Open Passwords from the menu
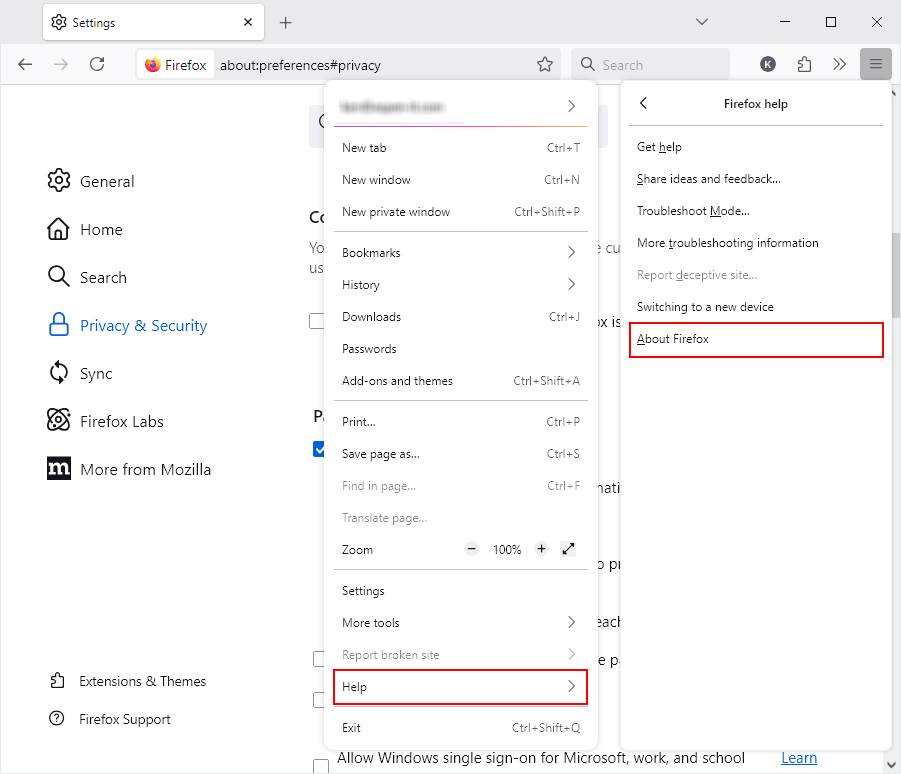 460,349
